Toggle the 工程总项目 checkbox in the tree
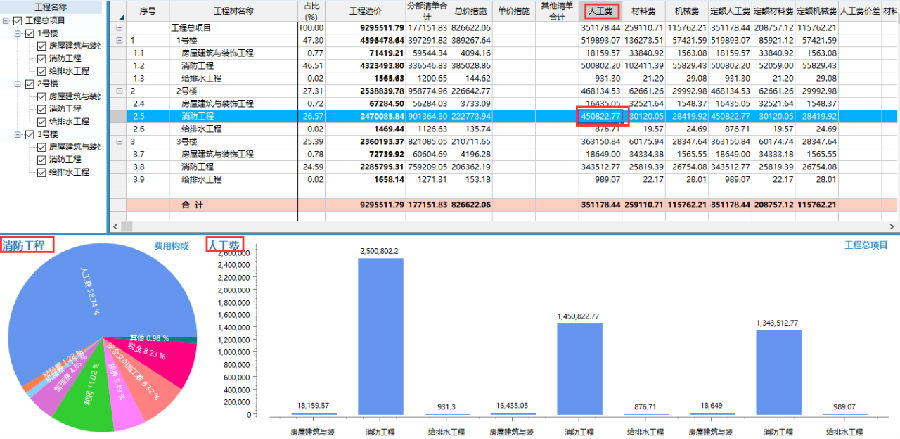The width and height of the screenshot is (900, 439). point(16,20)
